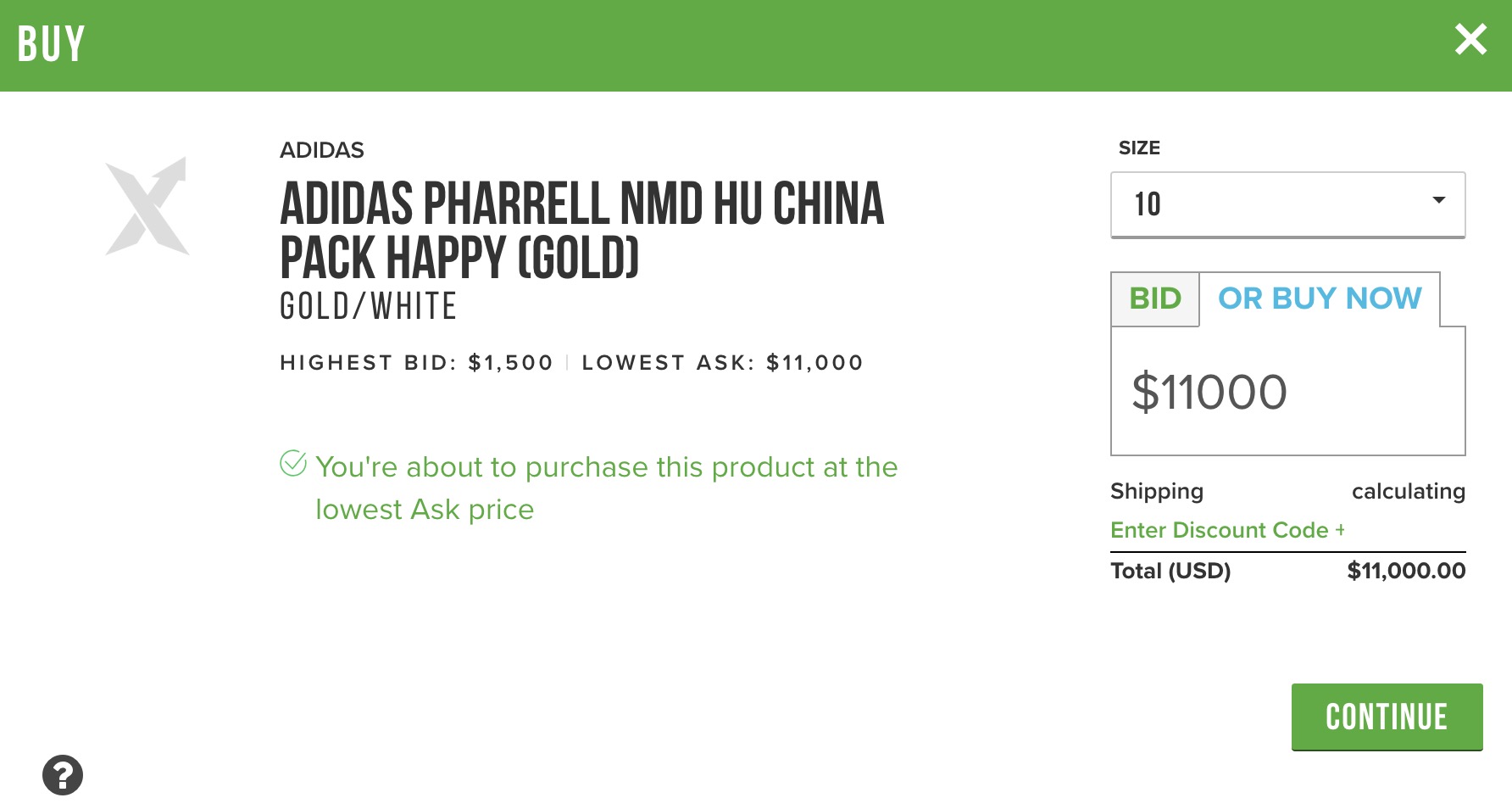The width and height of the screenshot is (1512, 809).
Task: Click the GOLD/WHITE colorway label
Action: tap(369, 306)
